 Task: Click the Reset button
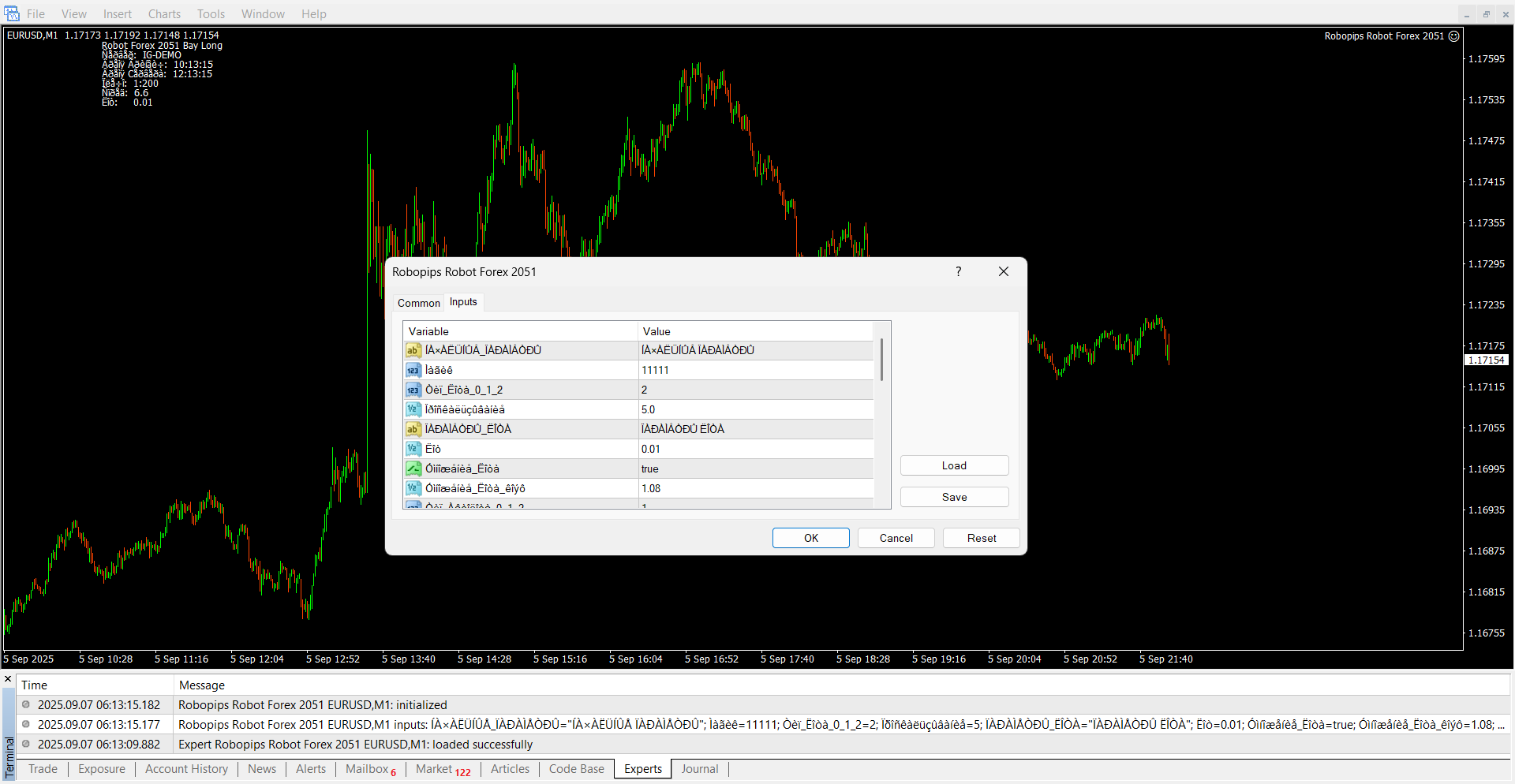[981, 538]
